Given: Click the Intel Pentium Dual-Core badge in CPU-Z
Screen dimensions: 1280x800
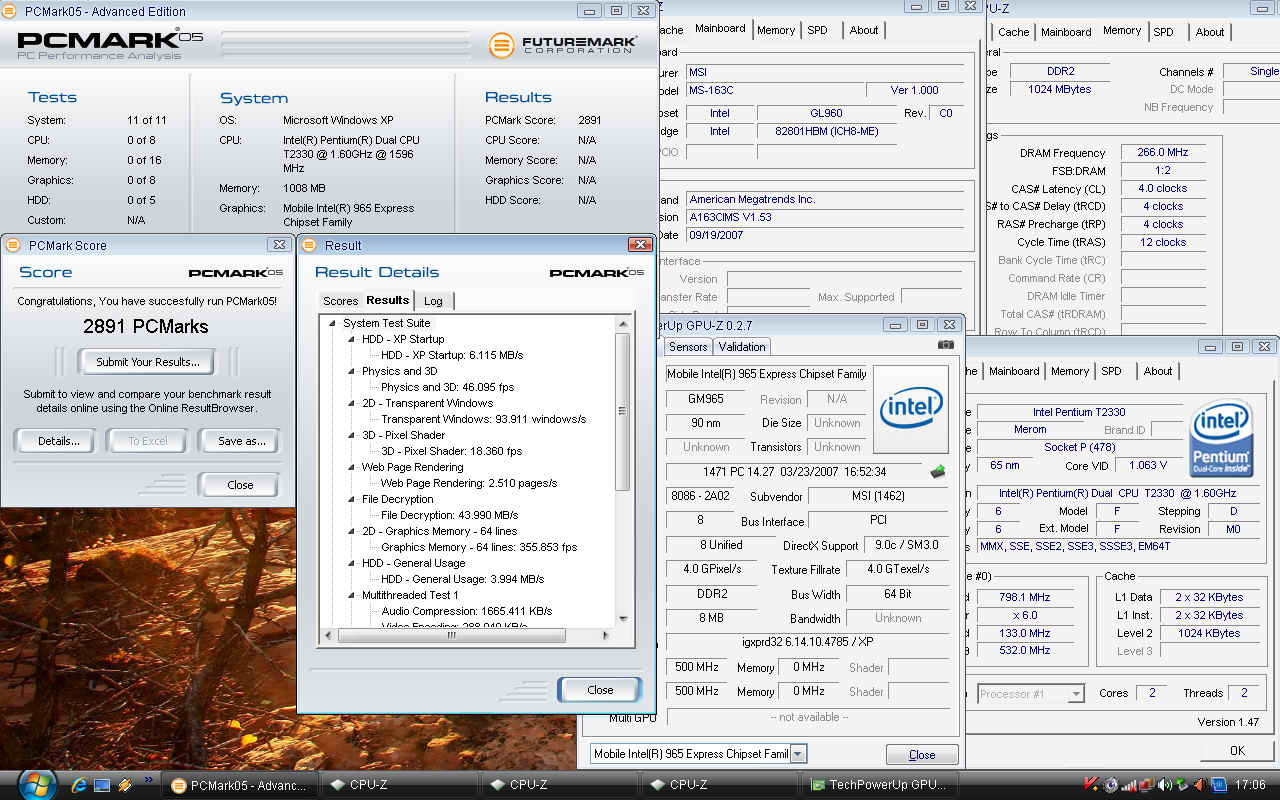Looking at the screenshot, I should 1221,438.
